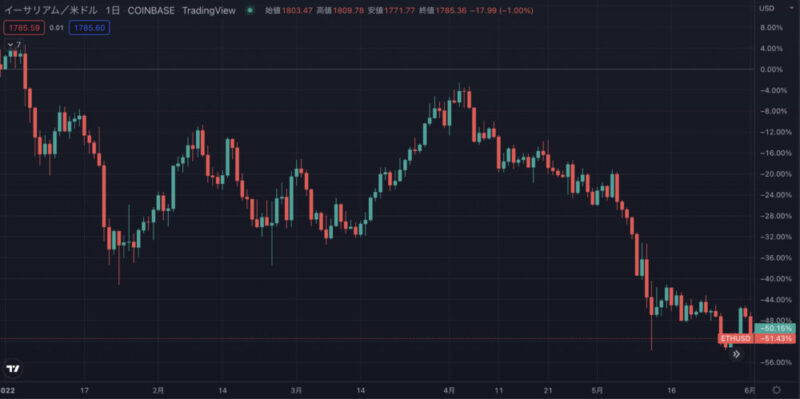Click the ETHUSD price line label
Image resolution: width=800 pixels, height=399 pixels.
click(x=735, y=338)
